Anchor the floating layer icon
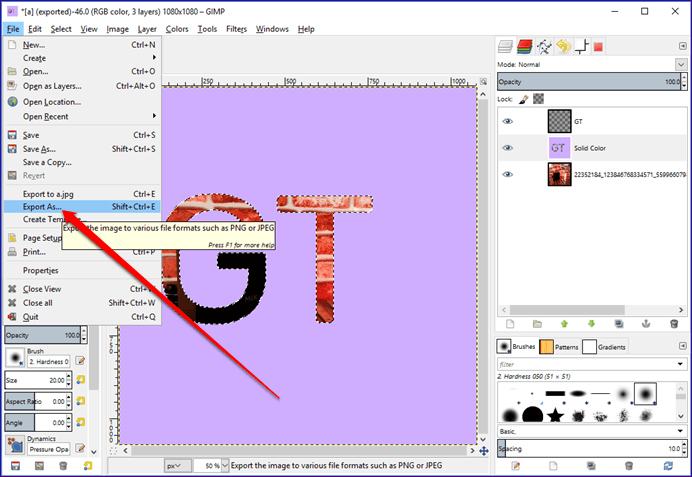This screenshot has height=477, width=692. [x=646, y=324]
